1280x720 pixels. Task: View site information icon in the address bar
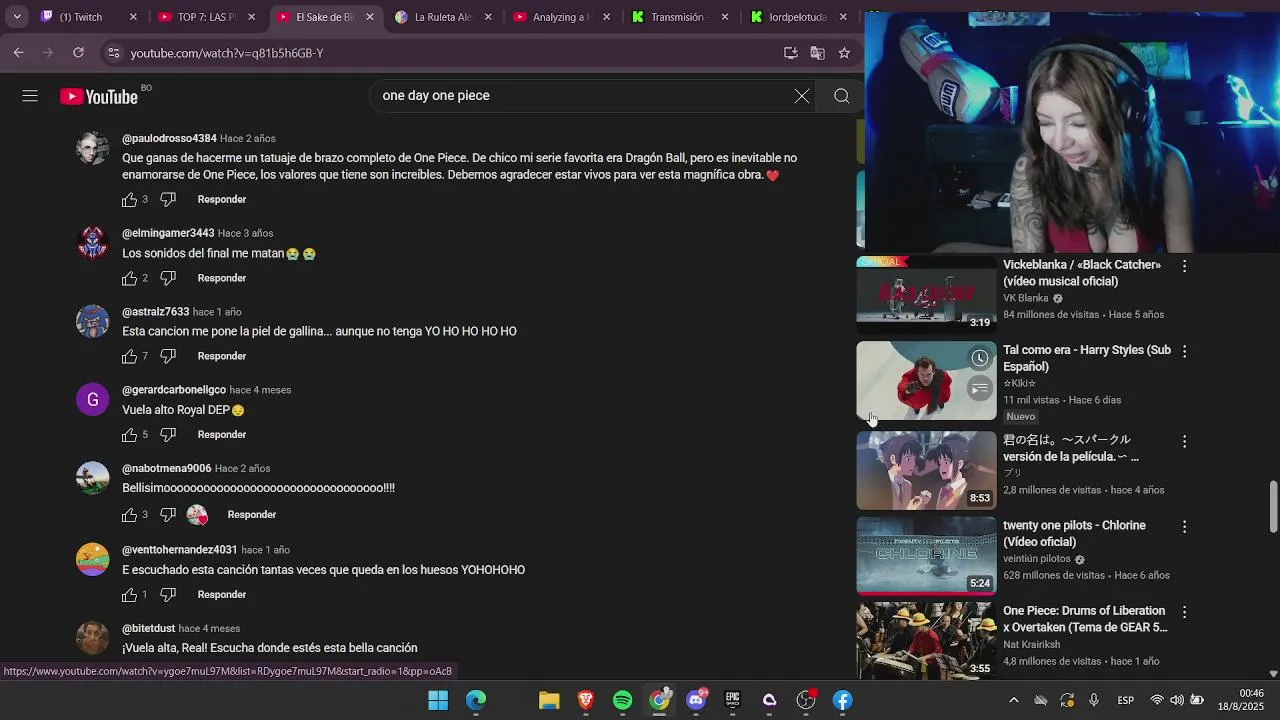(x=113, y=53)
